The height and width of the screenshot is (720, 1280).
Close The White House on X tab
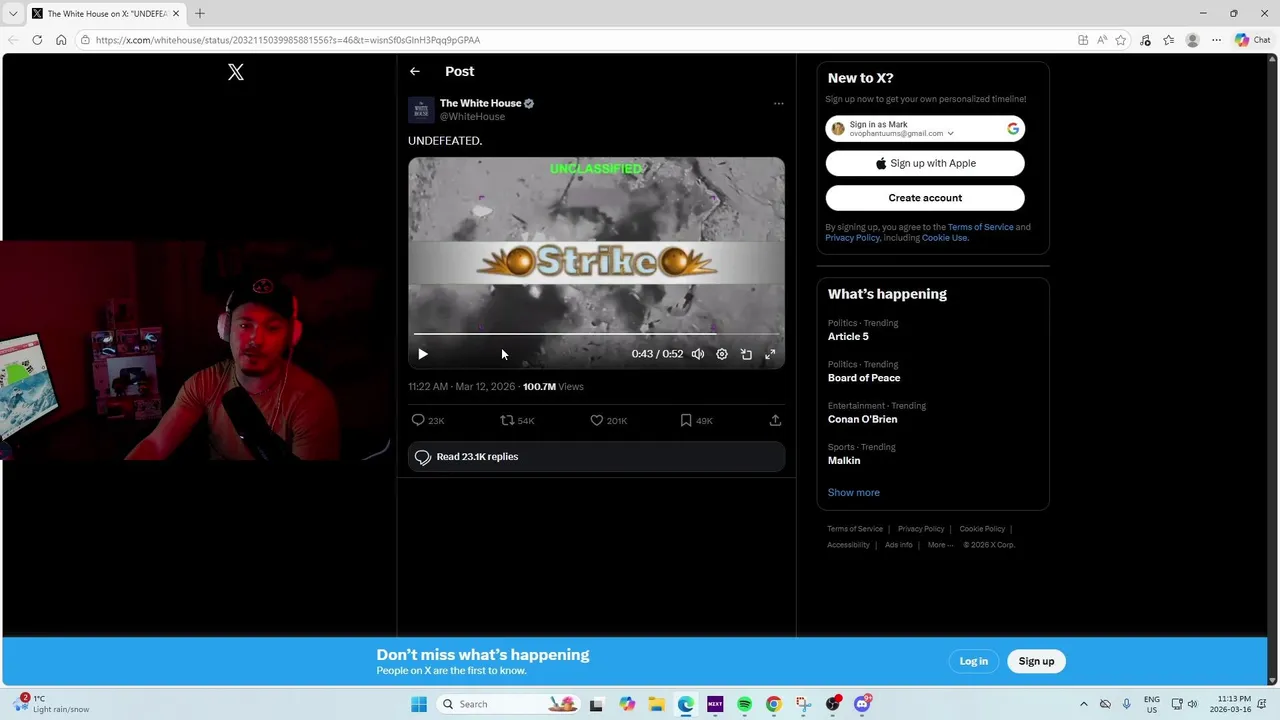point(177,14)
